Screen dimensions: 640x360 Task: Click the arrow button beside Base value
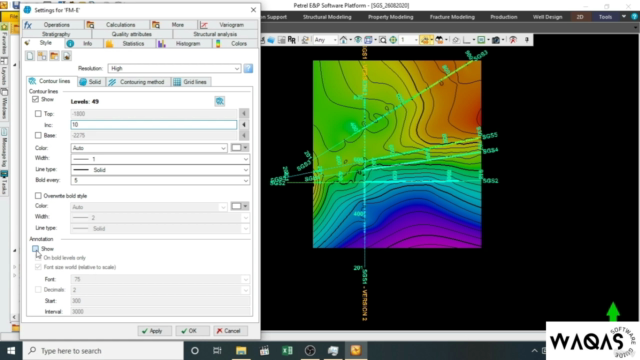tap(244, 135)
